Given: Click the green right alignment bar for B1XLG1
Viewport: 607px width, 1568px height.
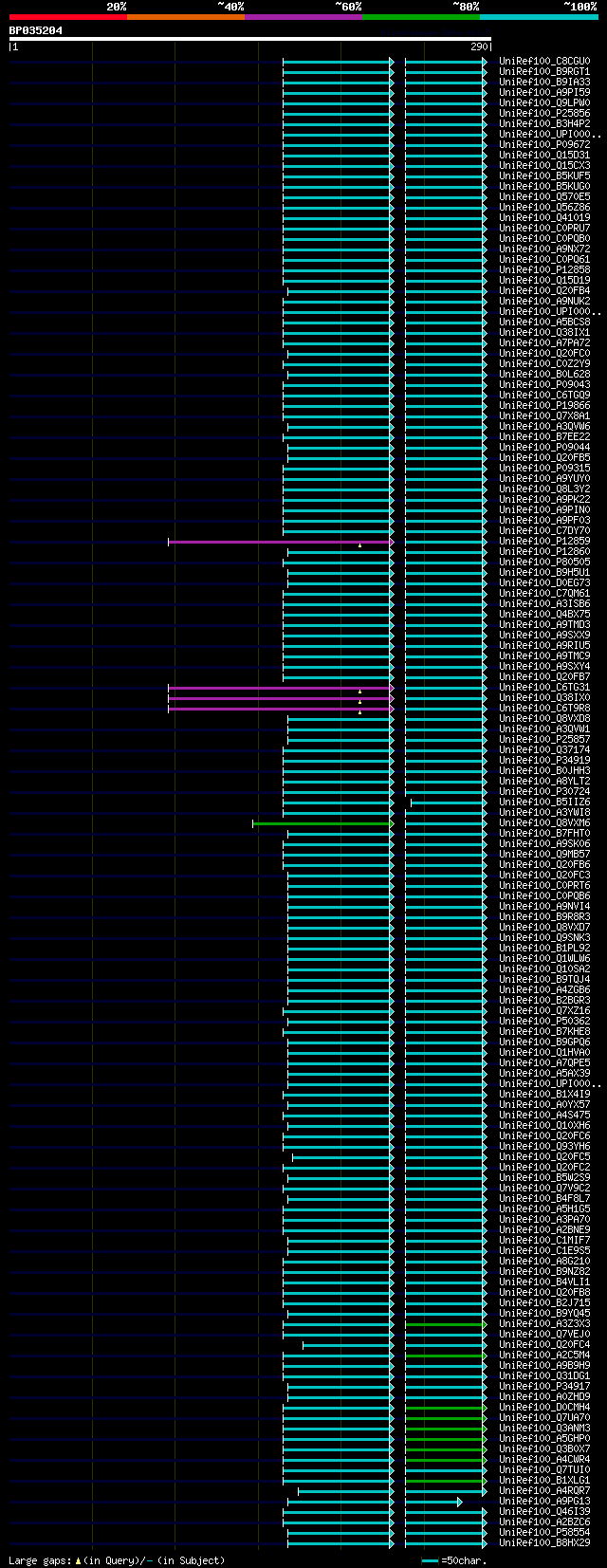Looking at the screenshot, I should (x=446, y=1482).
